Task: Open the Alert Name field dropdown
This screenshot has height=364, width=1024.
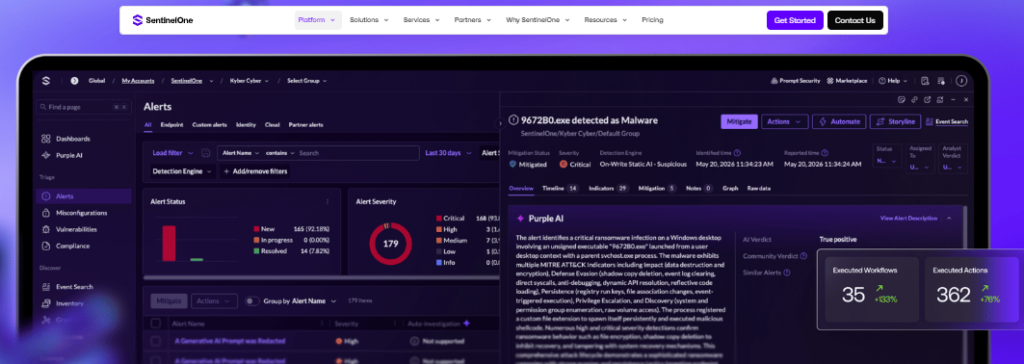Action: 241,153
